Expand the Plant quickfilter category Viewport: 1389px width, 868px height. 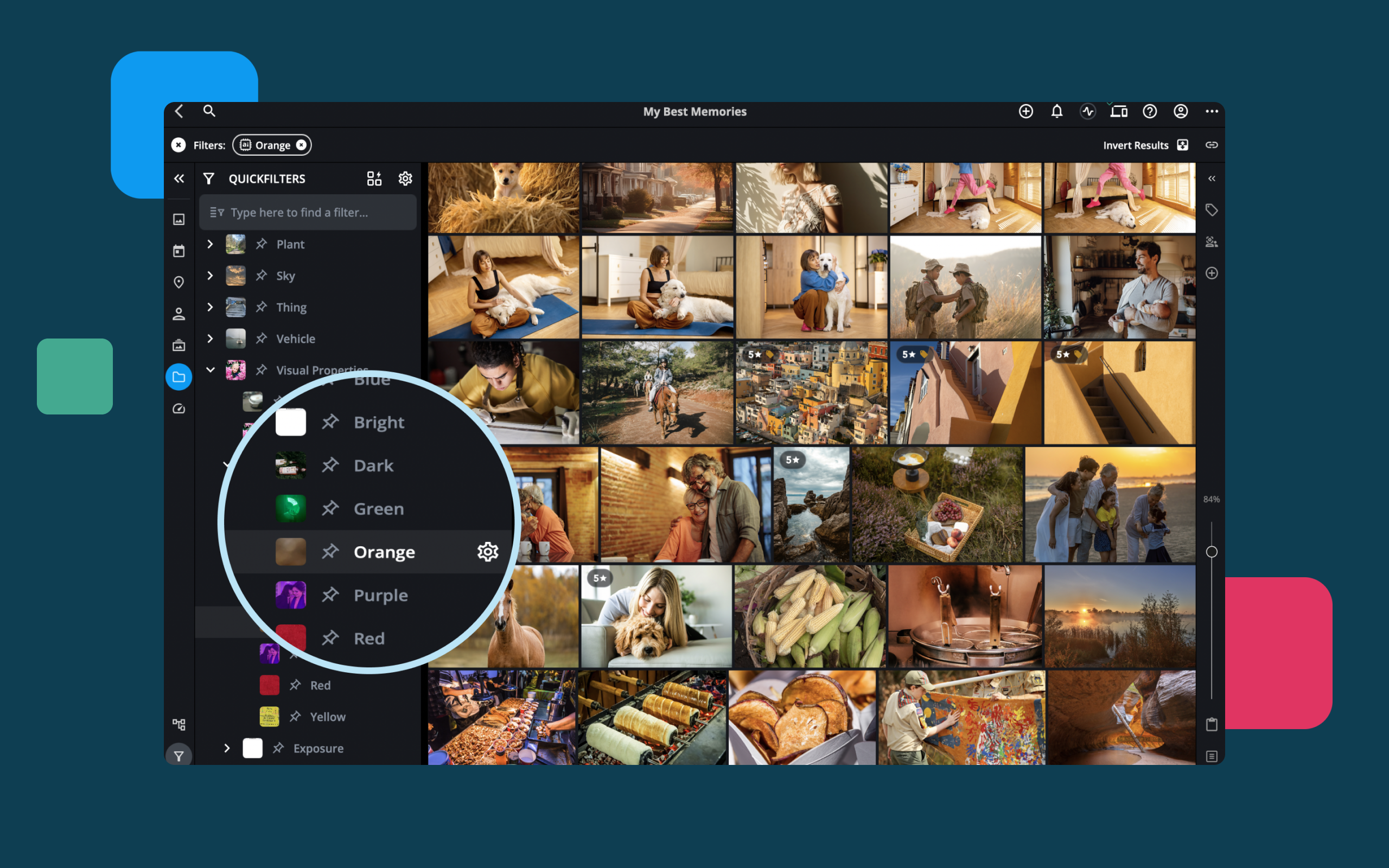point(209,243)
